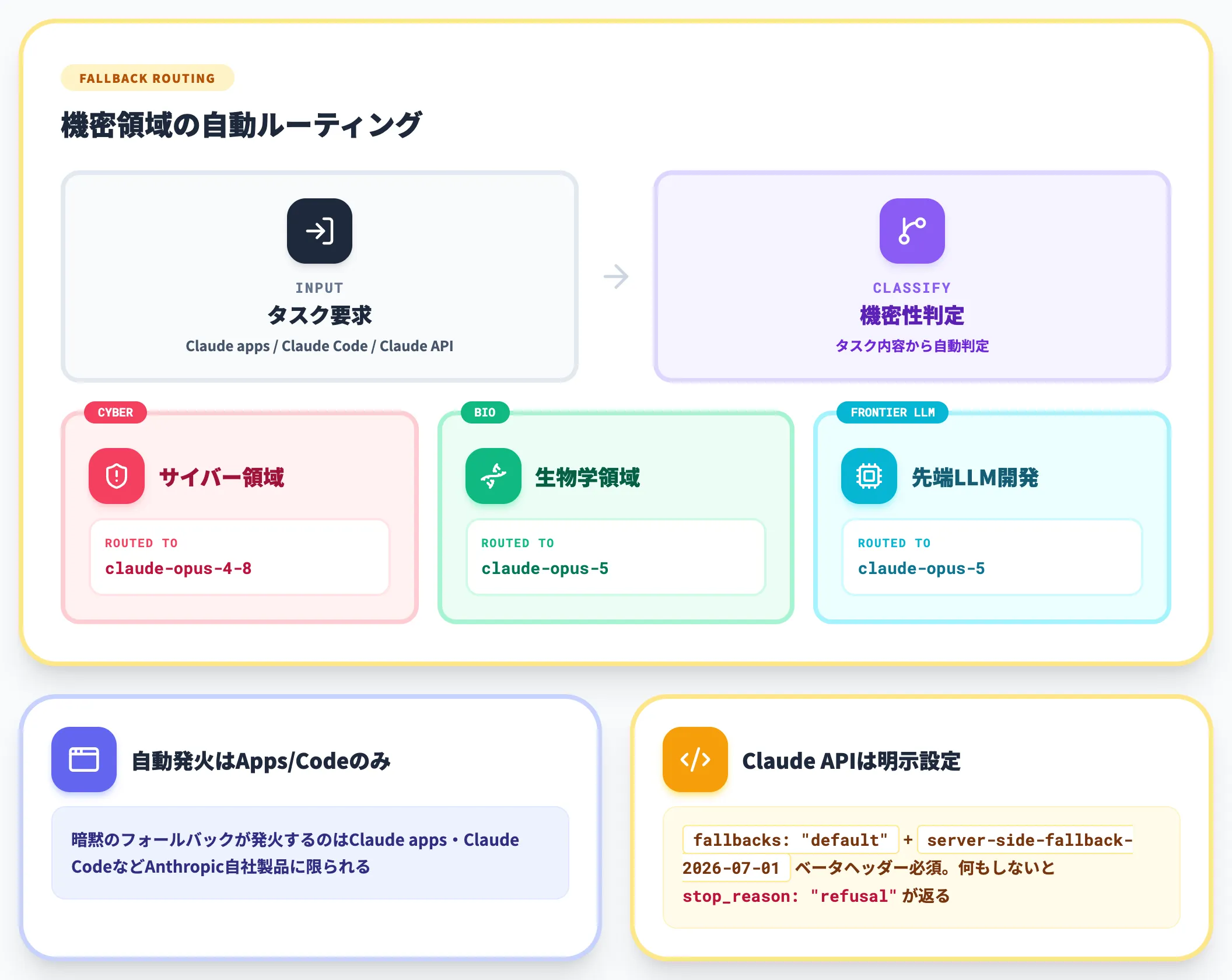
Task: Click the orange code-brackets icon
Action: tap(695, 759)
